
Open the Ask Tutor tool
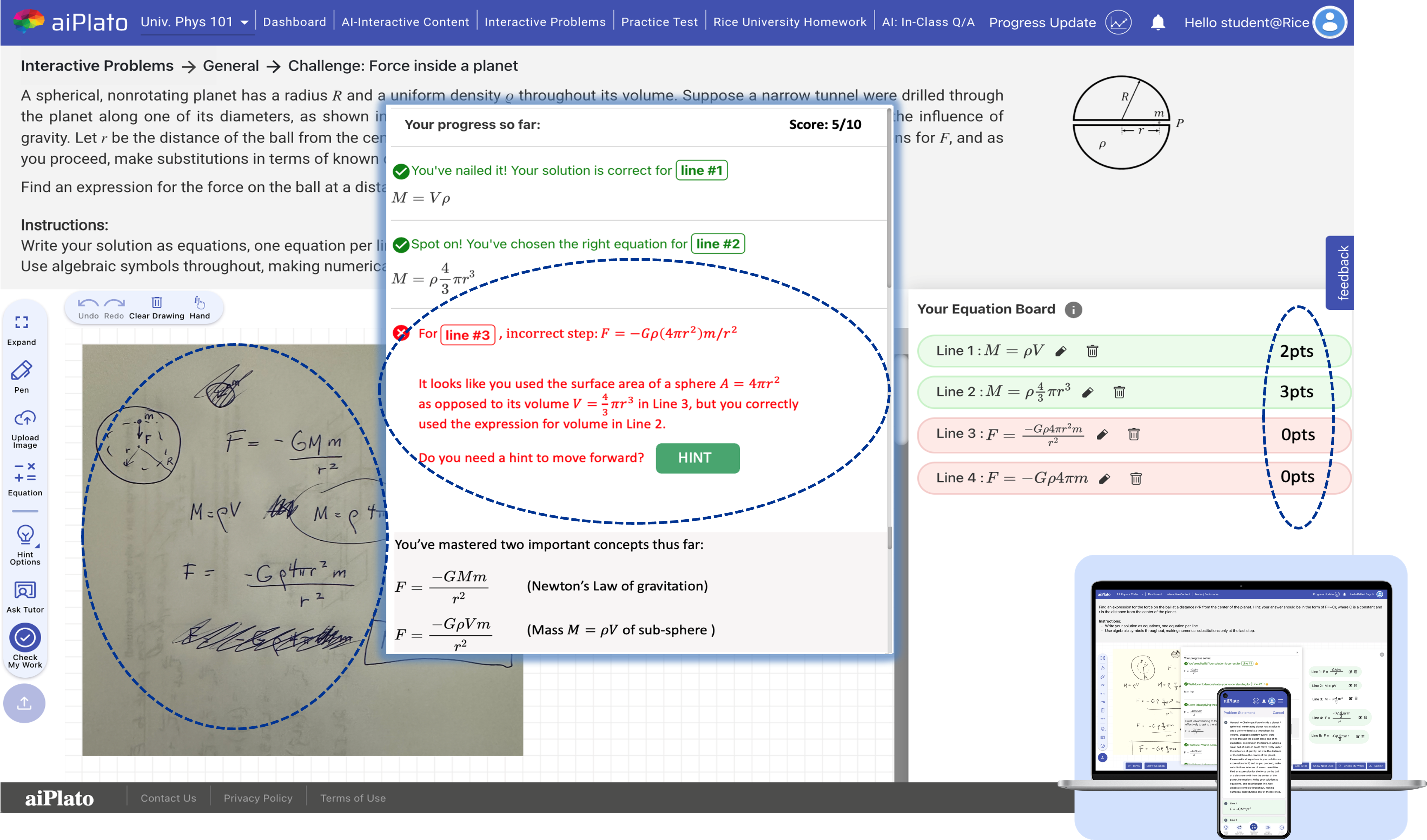pyautogui.click(x=25, y=591)
